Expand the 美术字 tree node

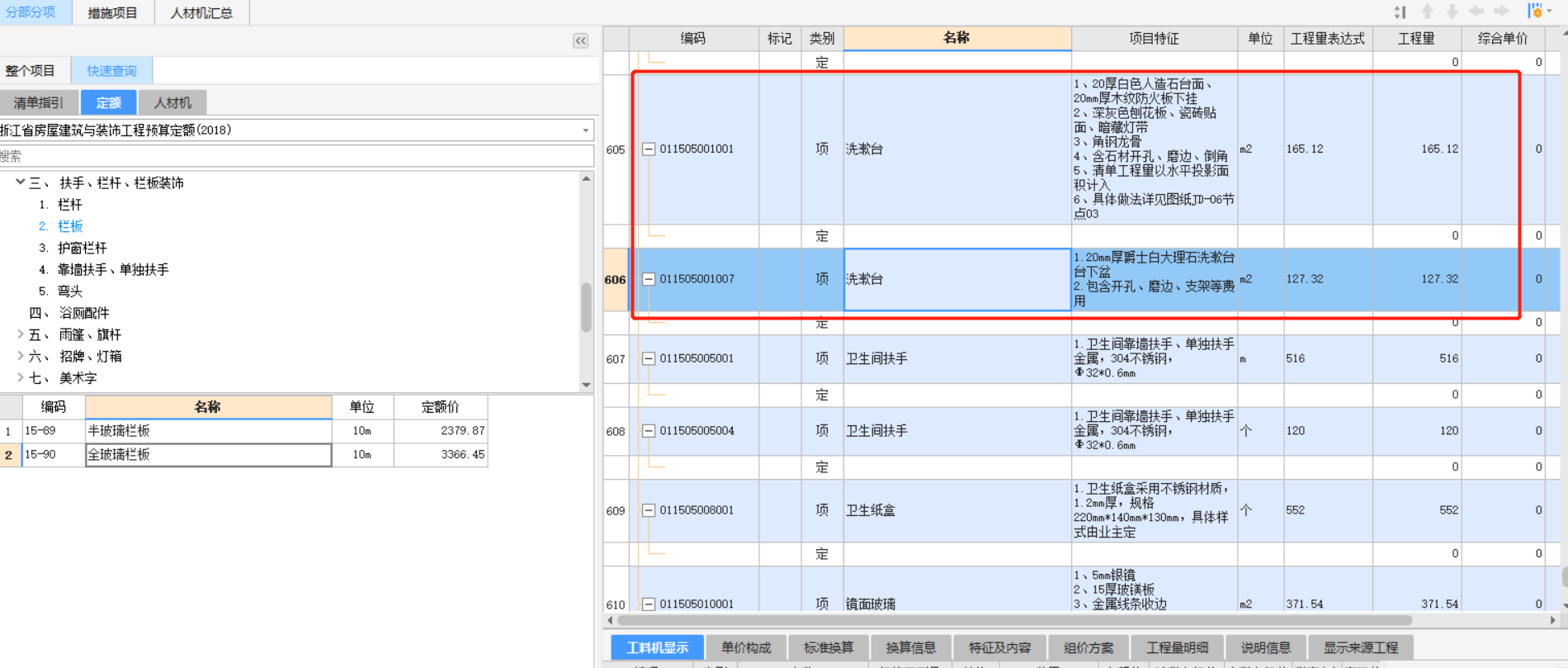tap(20, 377)
